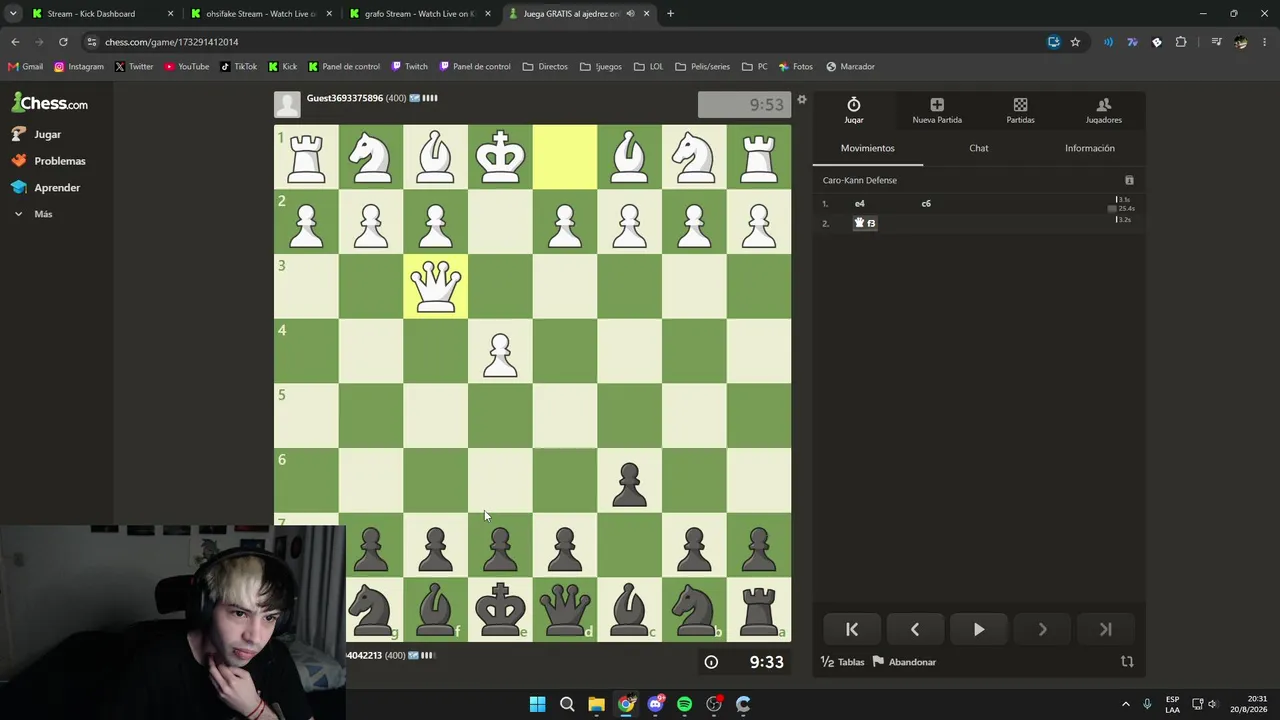Flip the board icon

[x=1127, y=661]
